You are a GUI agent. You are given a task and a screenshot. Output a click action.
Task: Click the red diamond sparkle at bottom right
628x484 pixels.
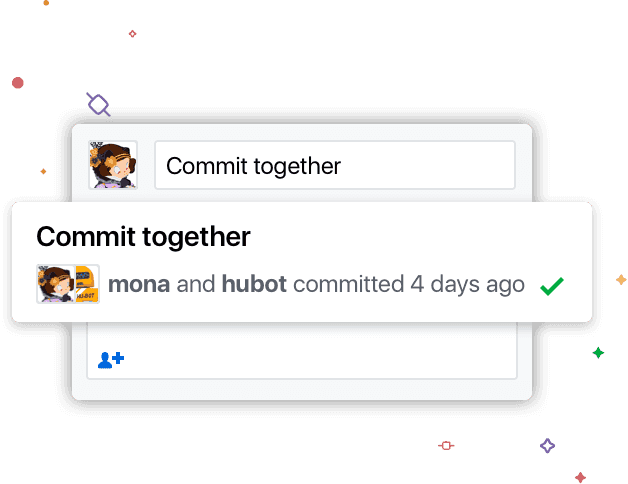point(580,476)
